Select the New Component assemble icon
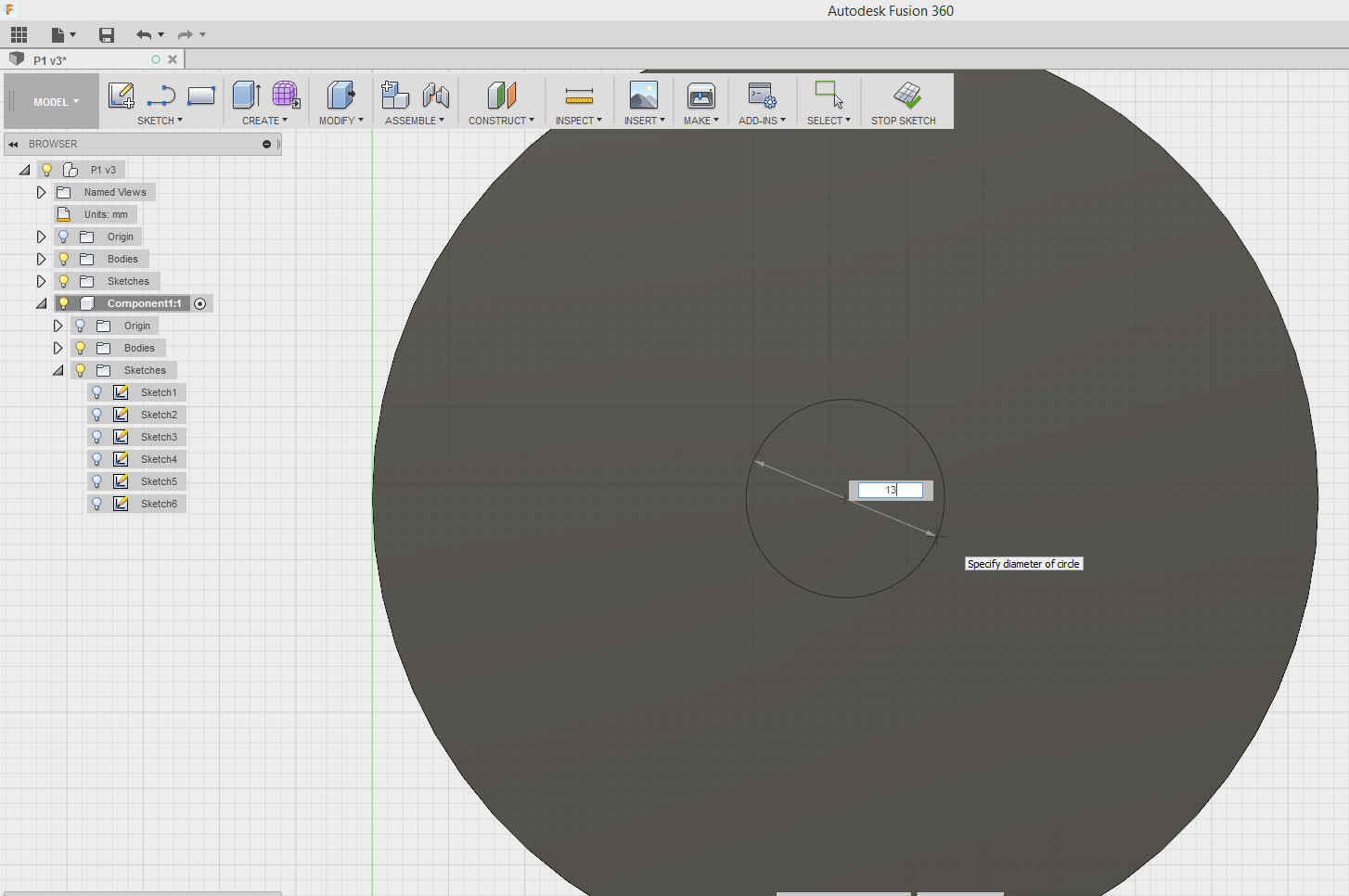This screenshot has width=1349, height=896. (395, 95)
